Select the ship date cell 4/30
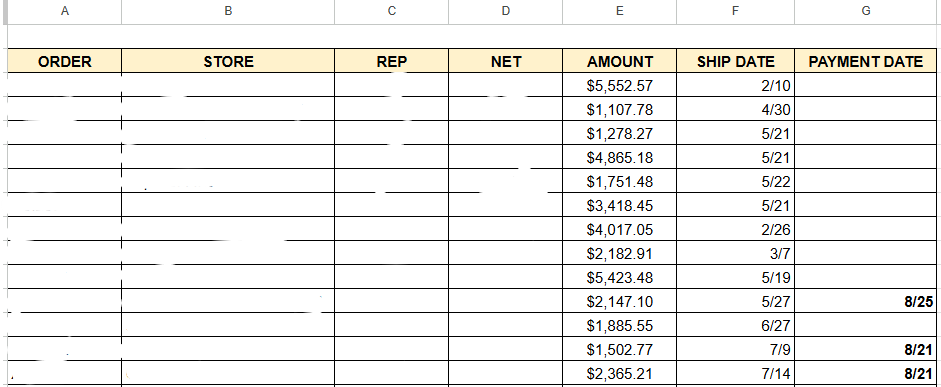Screen dimensions: 941x387 736,109
